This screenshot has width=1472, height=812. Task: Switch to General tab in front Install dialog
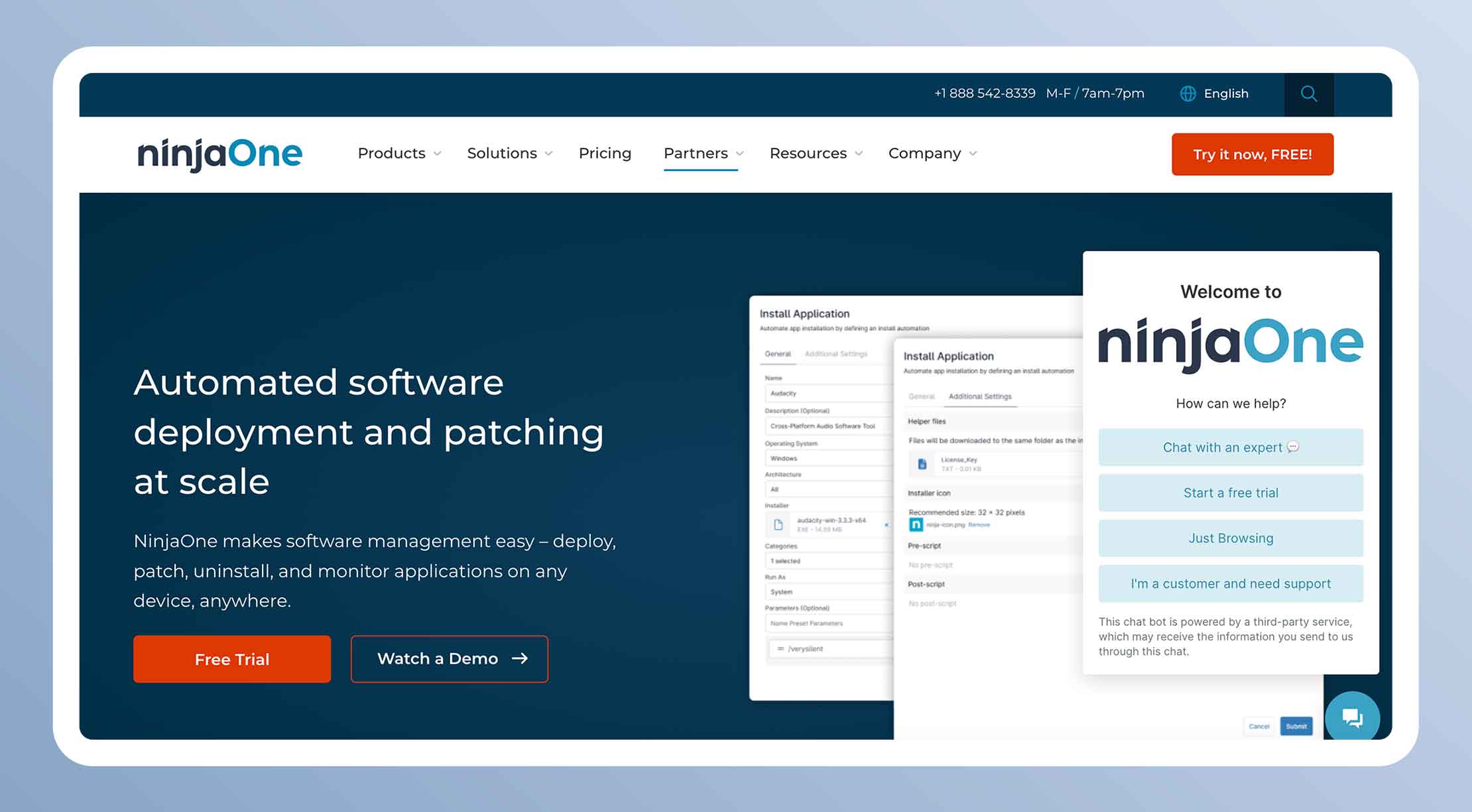[x=922, y=396]
